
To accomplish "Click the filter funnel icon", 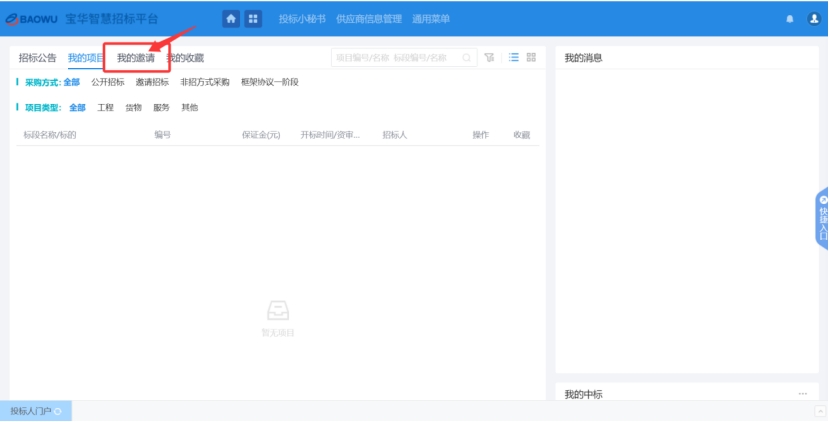I will [490, 57].
